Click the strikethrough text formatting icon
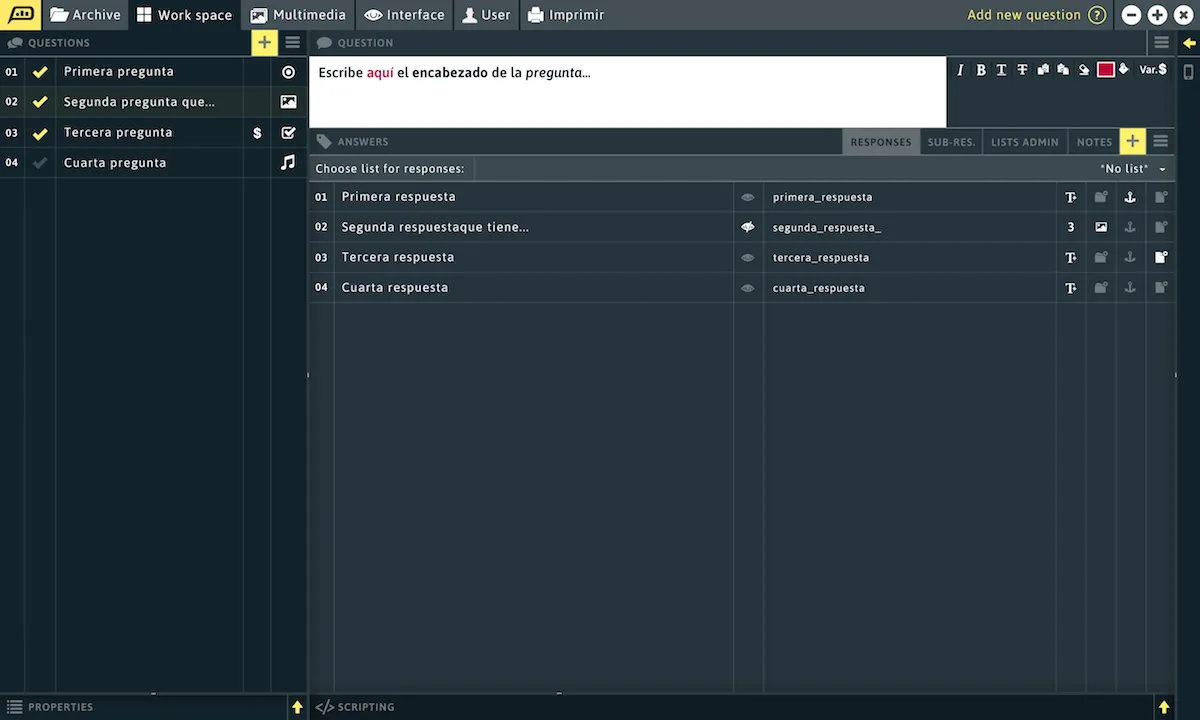 click(x=1022, y=70)
